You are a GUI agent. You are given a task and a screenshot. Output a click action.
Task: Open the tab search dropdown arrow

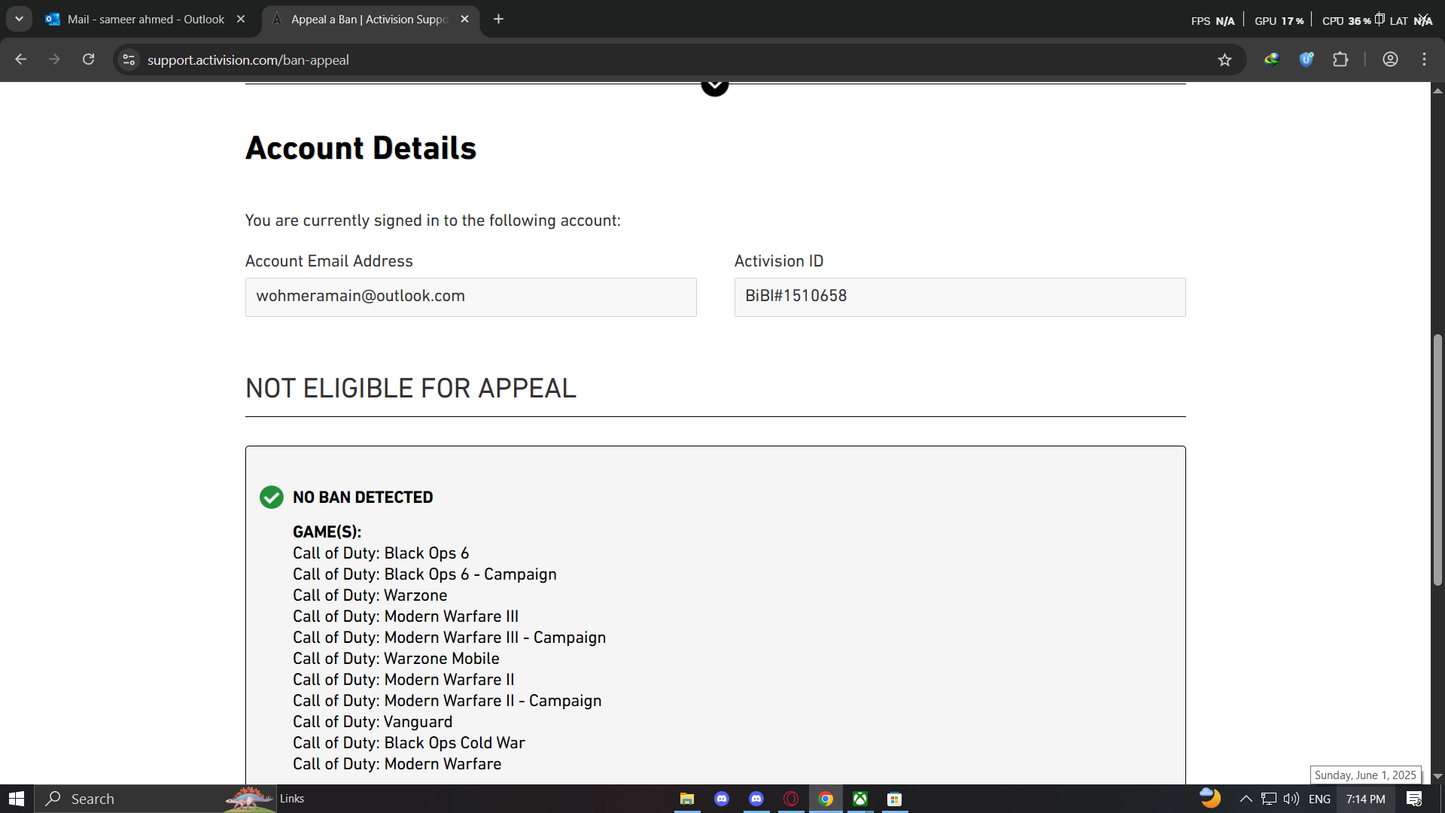coord(19,19)
